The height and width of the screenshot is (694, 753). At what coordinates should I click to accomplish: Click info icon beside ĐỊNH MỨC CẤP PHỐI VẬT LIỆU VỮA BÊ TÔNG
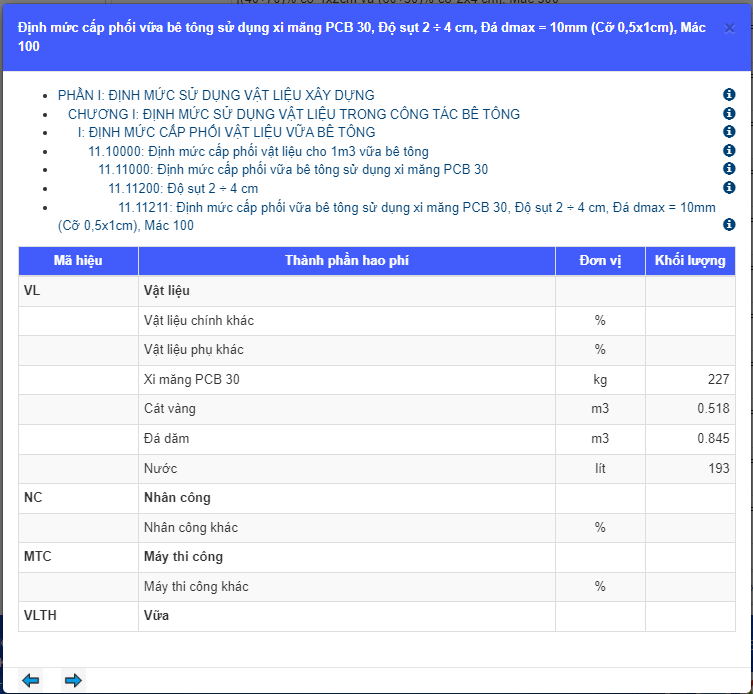coord(729,132)
